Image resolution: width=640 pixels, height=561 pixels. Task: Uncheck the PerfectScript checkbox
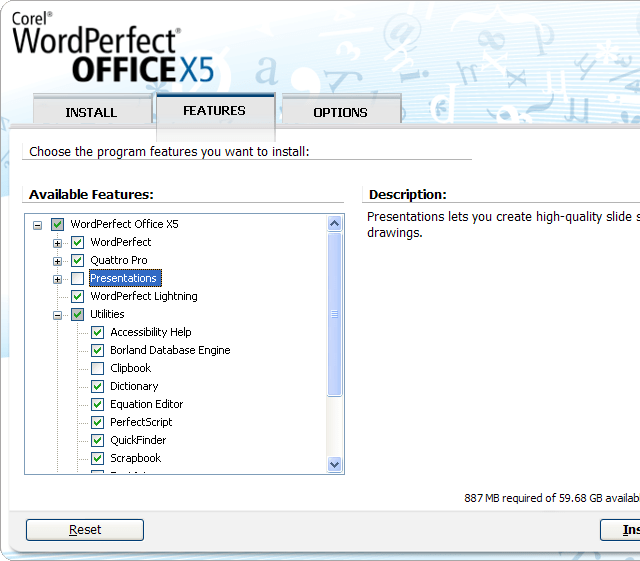(x=98, y=422)
